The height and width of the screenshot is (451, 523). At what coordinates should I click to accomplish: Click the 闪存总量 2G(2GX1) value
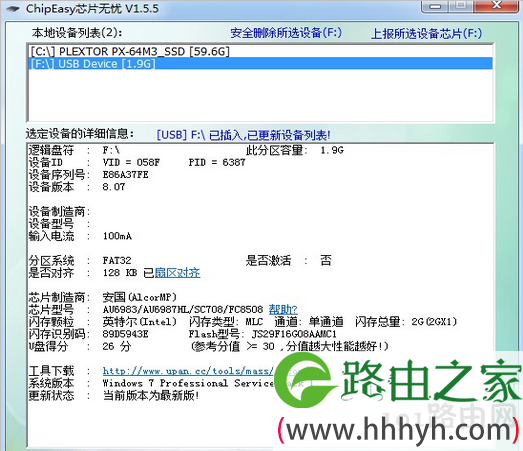(x=434, y=322)
